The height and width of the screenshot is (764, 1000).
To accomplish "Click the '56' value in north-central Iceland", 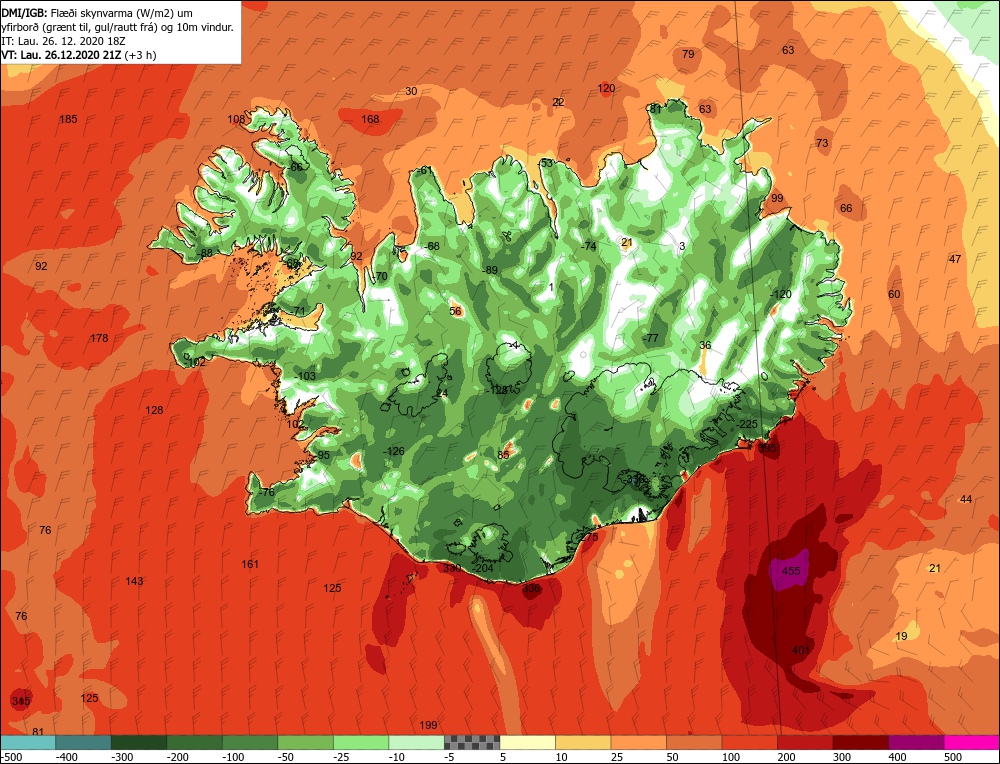I will click(x=455, y=311).
